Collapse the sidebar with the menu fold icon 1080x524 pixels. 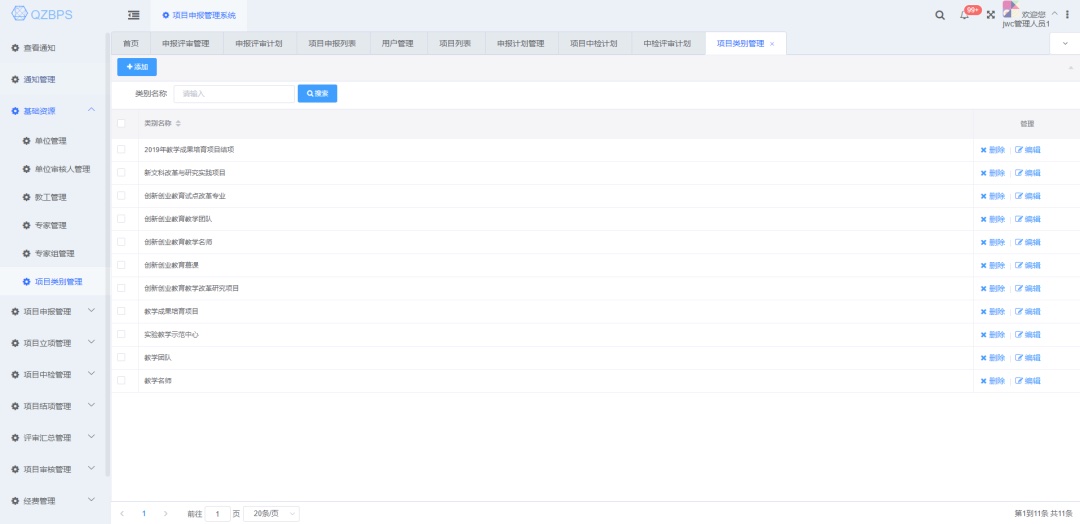point(133,15)
